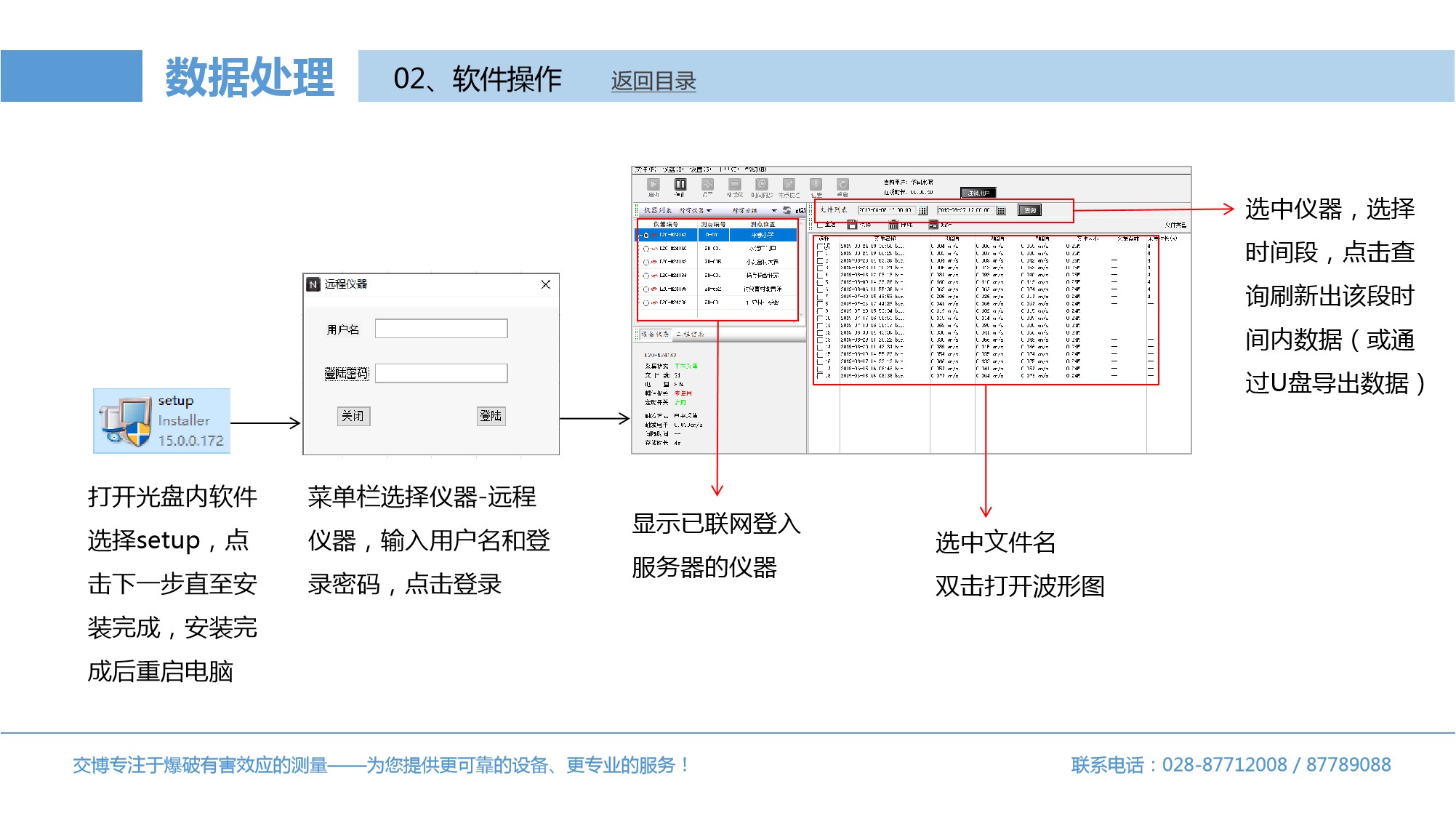Click the pause/stop toolbar icon
Viewport: 1456px width, 821px height.
(680, 185)
